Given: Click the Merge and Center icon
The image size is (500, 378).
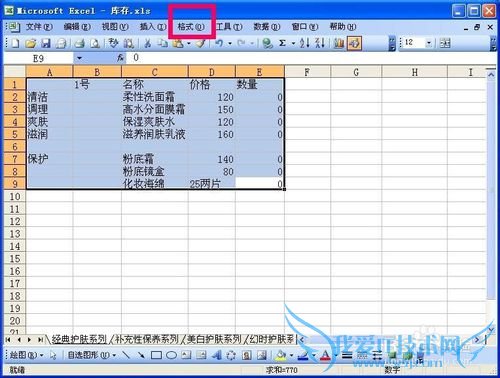Looking at the screenshot, I should (x=445, y=43).
